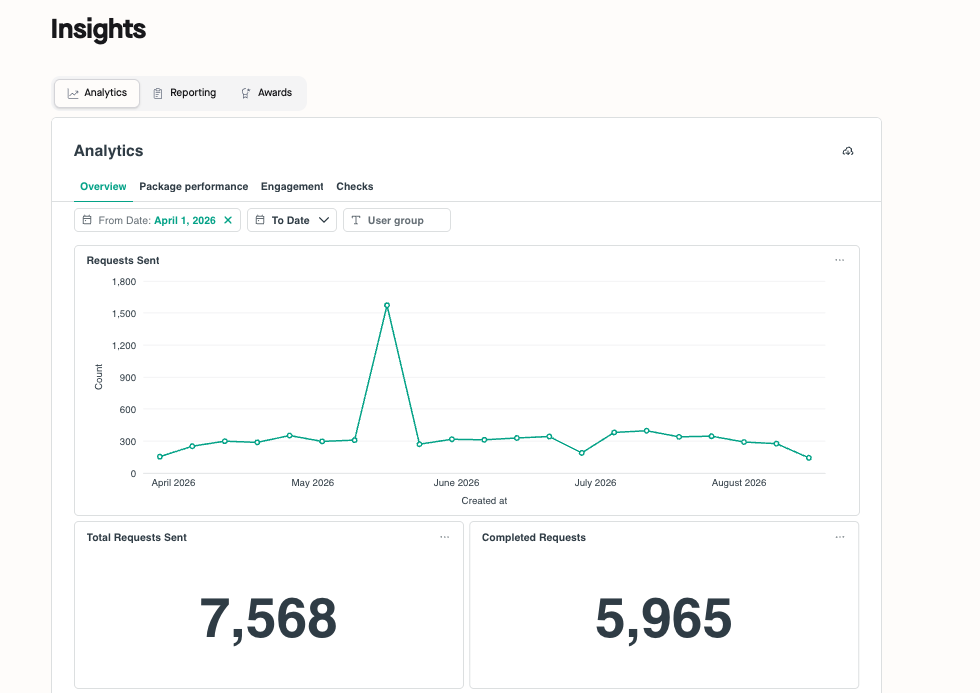Screen dimensions: 980x693
Task: Open the Completed Requests card options
Action: pos(839,537)
